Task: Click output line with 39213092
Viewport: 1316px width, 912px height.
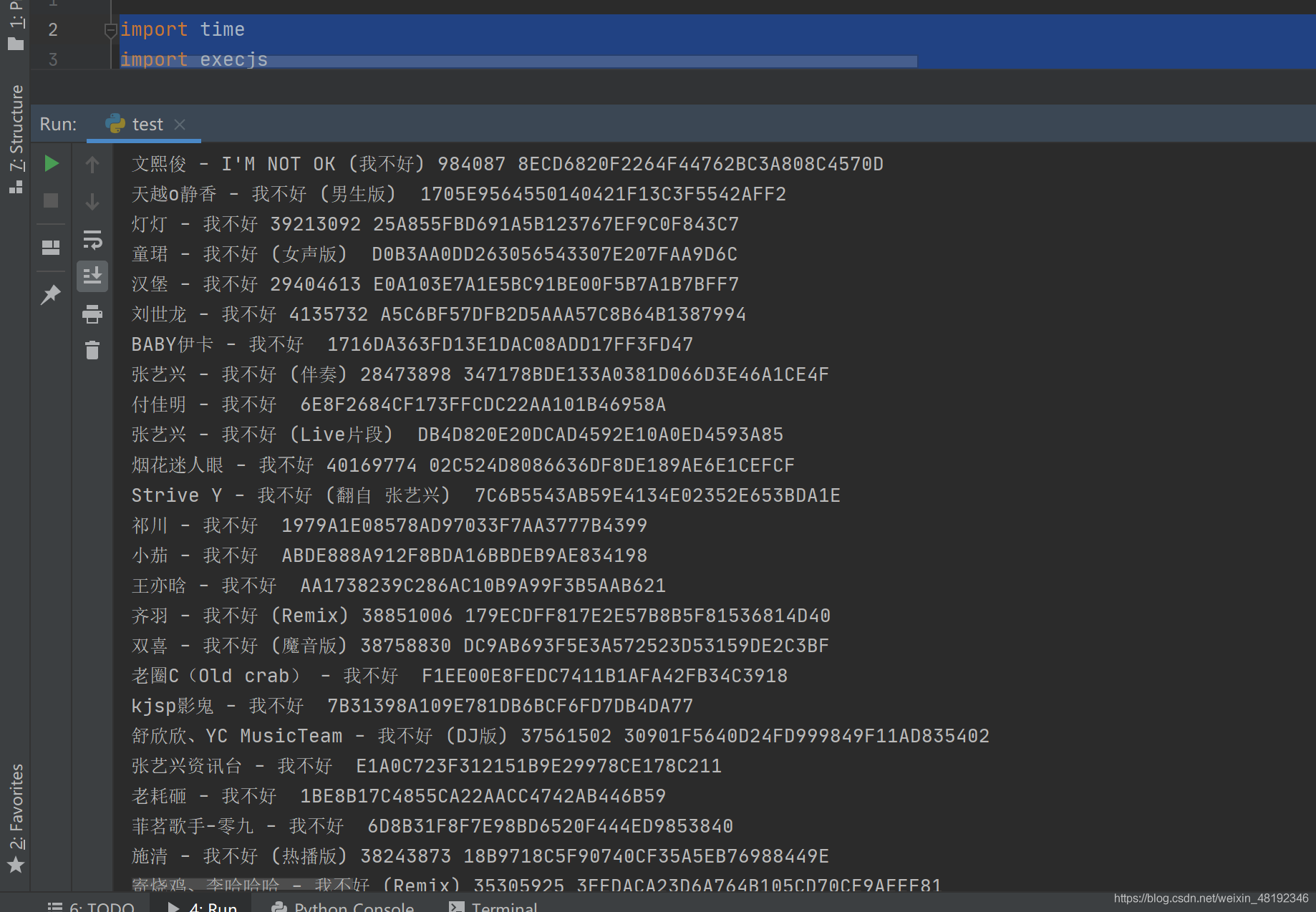Action: pos(435,224)
